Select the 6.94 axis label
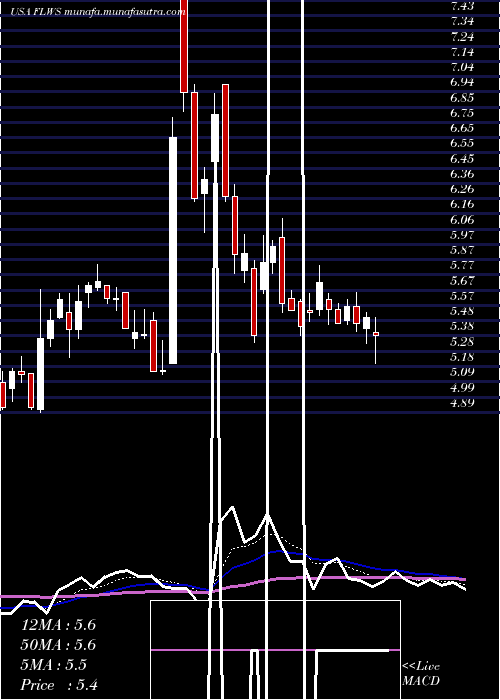Viewport: 500px width, 700px height. tap(462, 82)
